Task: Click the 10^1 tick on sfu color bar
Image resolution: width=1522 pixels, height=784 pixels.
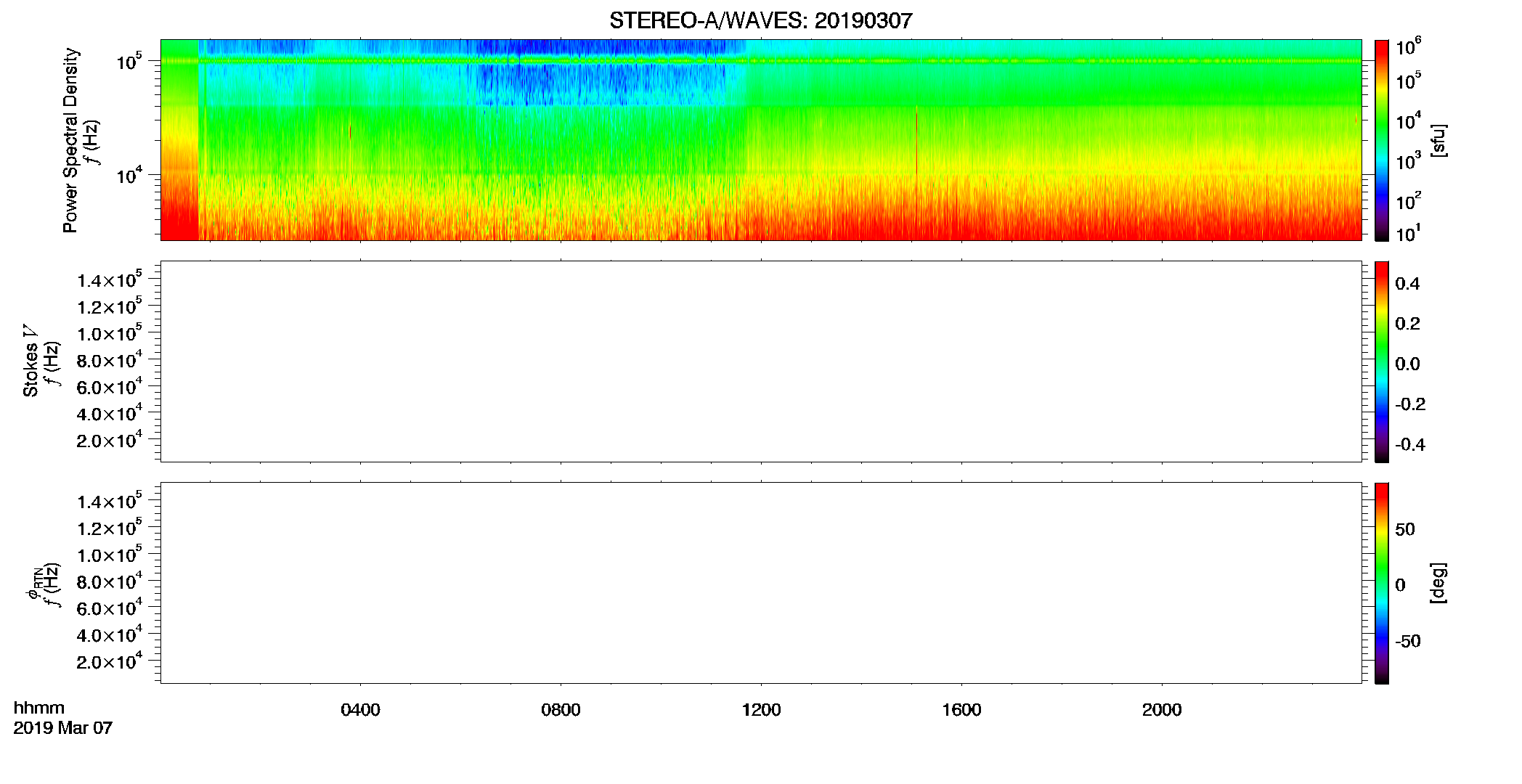Action: [1409, 234]
